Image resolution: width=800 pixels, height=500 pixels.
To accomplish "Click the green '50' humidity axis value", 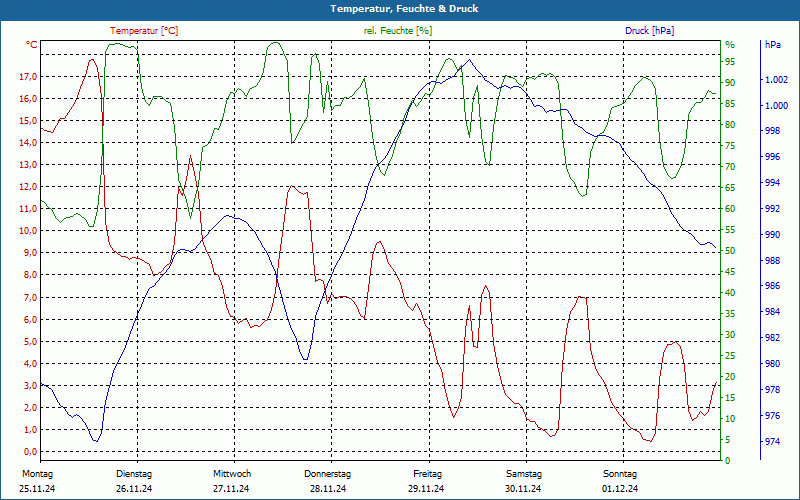I will 730,251.
